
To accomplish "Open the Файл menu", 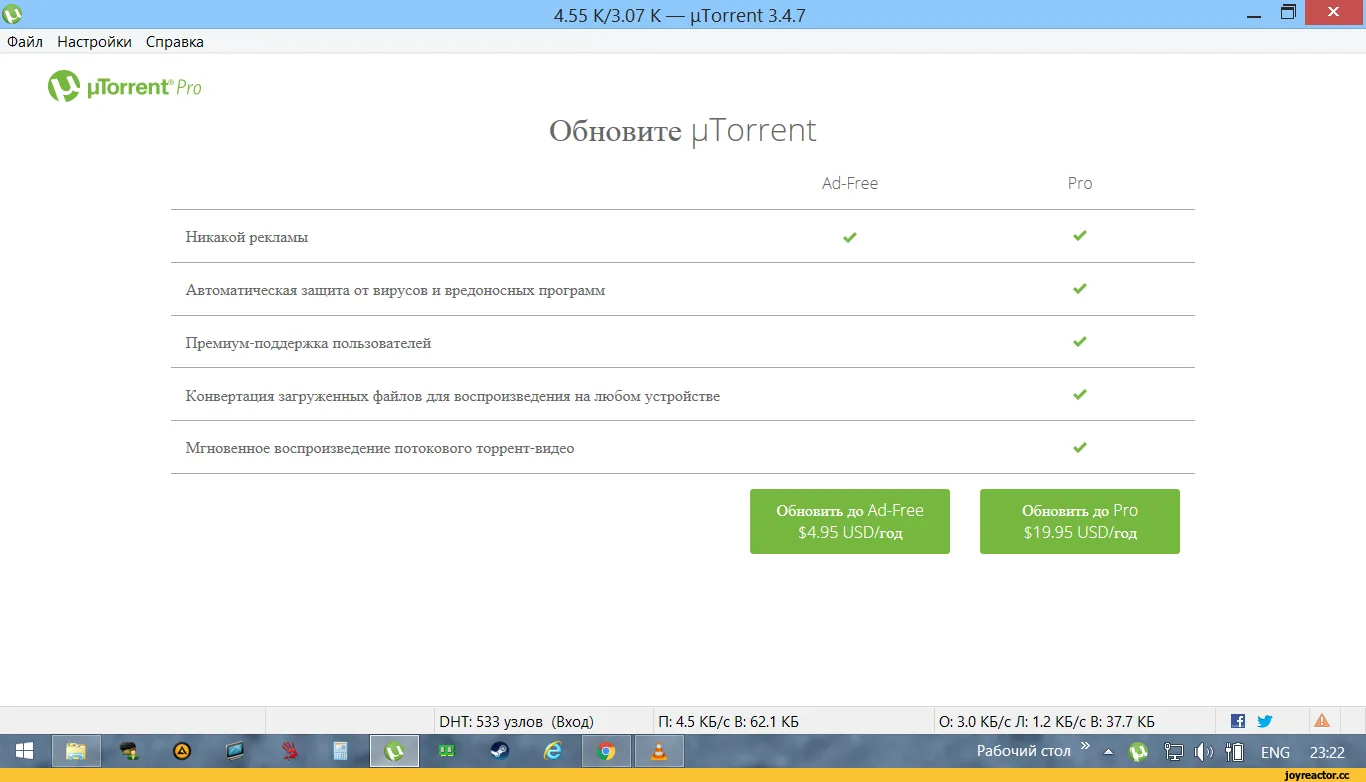I will click(25, 42).
